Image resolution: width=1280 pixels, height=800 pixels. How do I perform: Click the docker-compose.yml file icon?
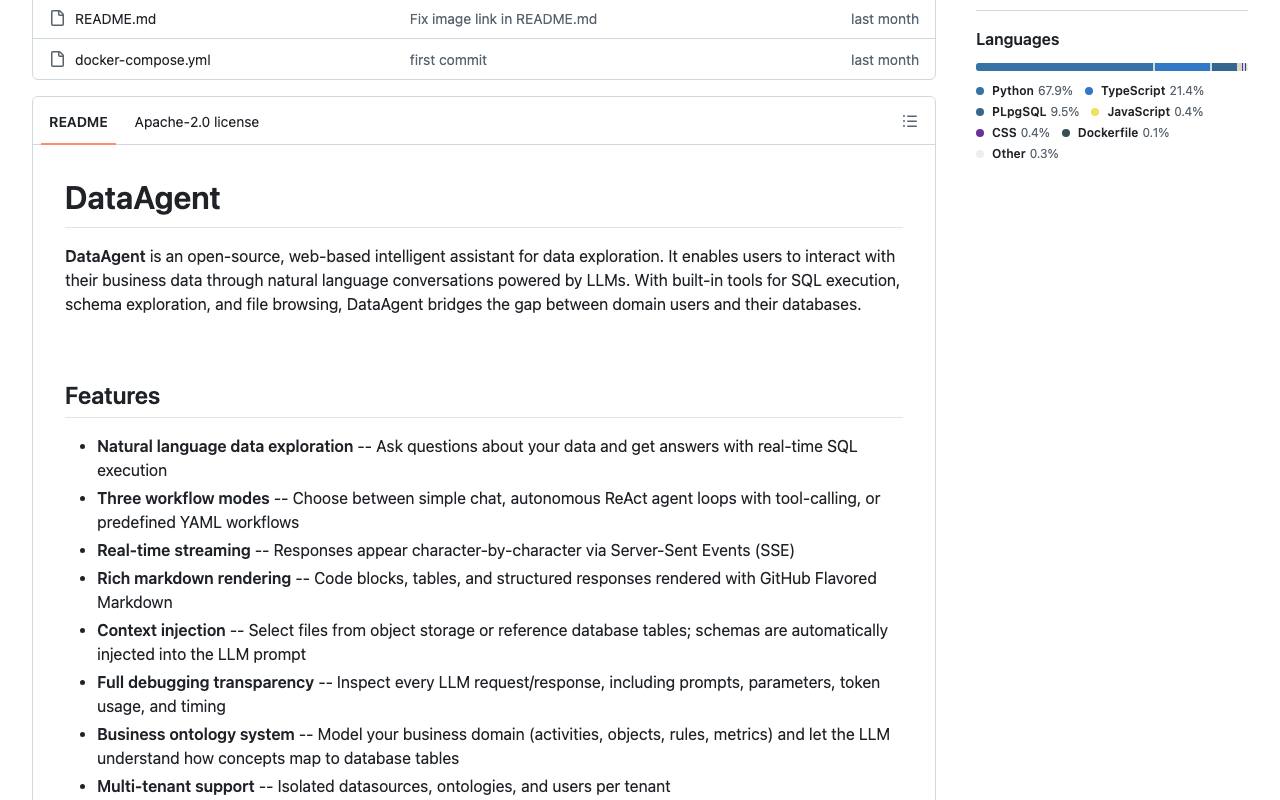(x=58, y=59)
